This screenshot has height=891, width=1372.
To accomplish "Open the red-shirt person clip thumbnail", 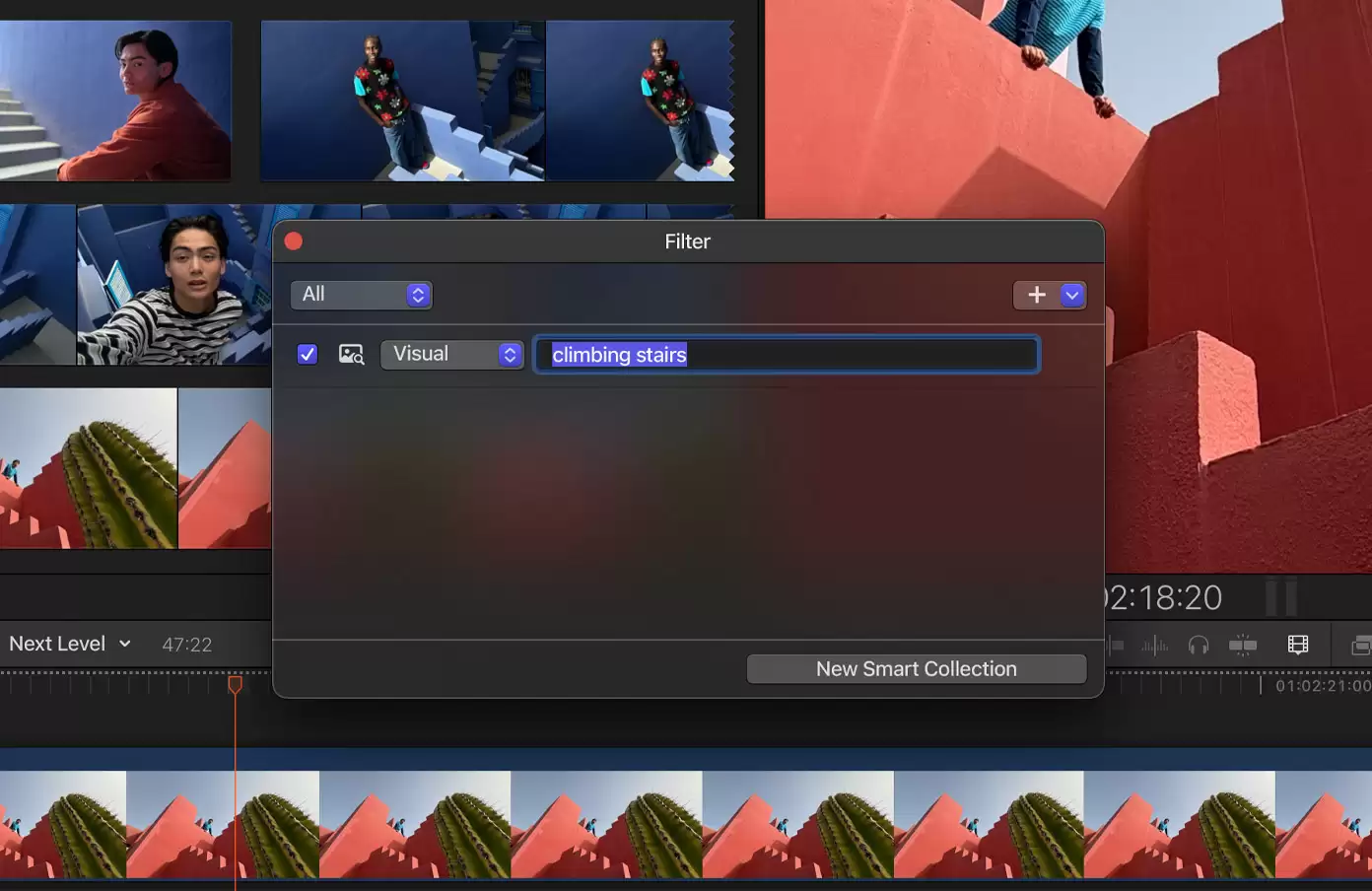I will [x=115, y=100].
